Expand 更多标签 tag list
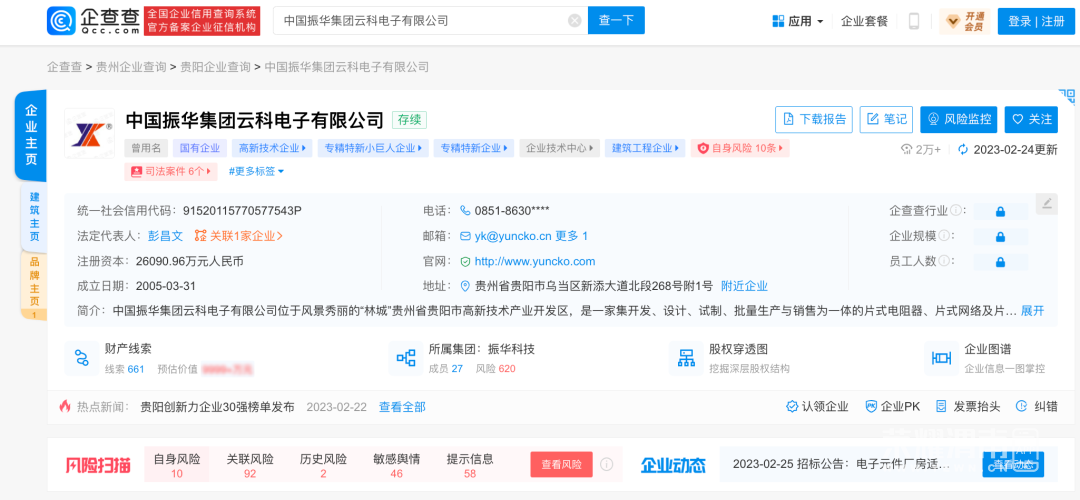Screen dimensions: 1080x500 click(256, 172)
